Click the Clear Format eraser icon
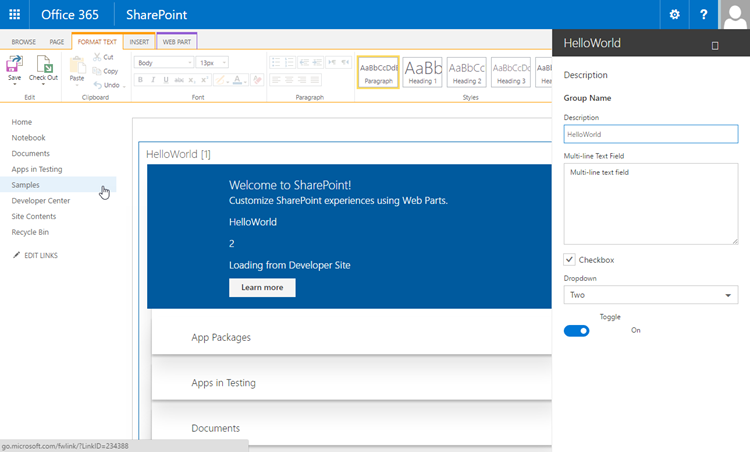750x452 pixels. pyautogui.click(x=257, y=80)
